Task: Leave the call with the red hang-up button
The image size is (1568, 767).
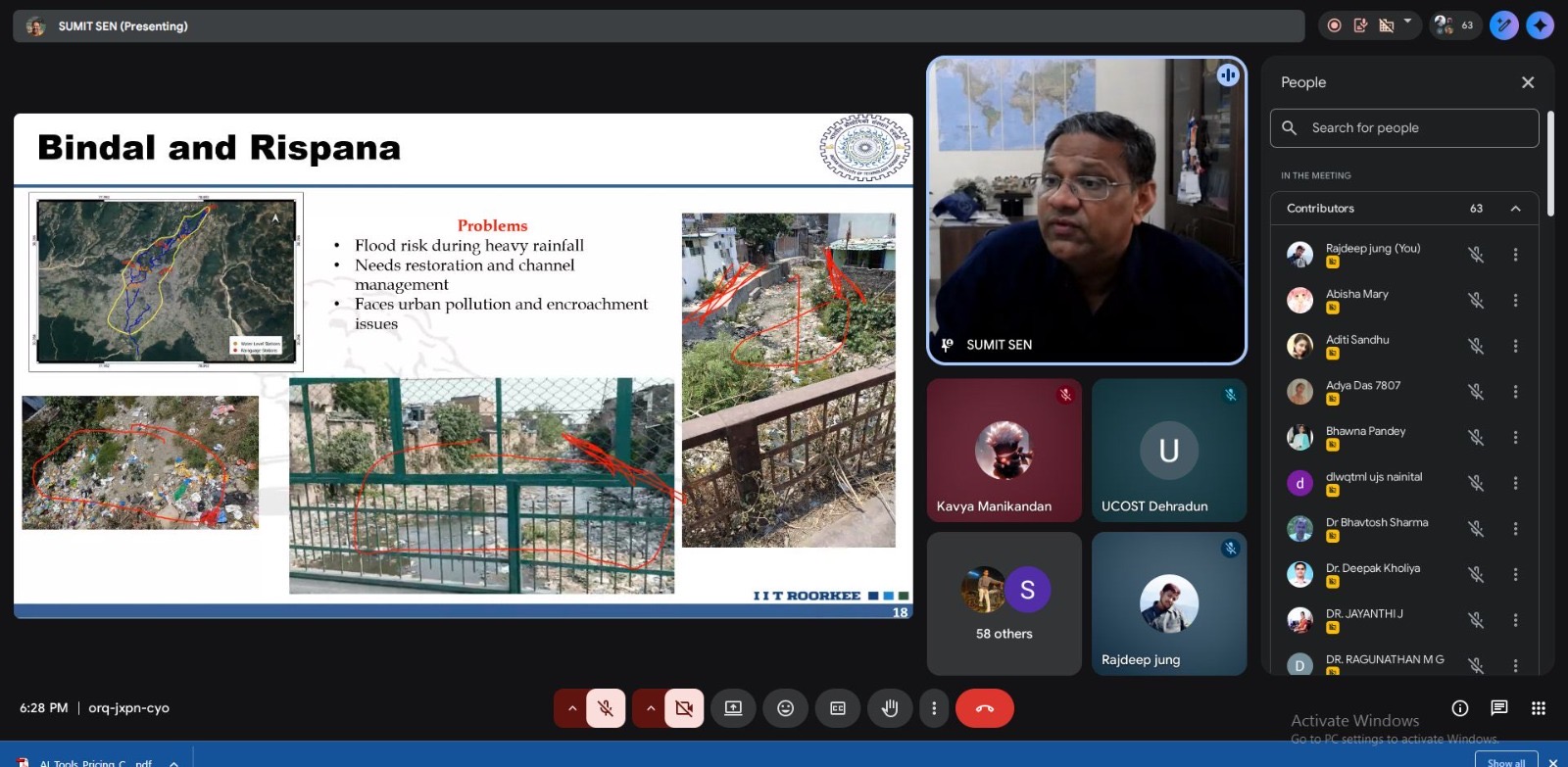Action: point(984,708)
